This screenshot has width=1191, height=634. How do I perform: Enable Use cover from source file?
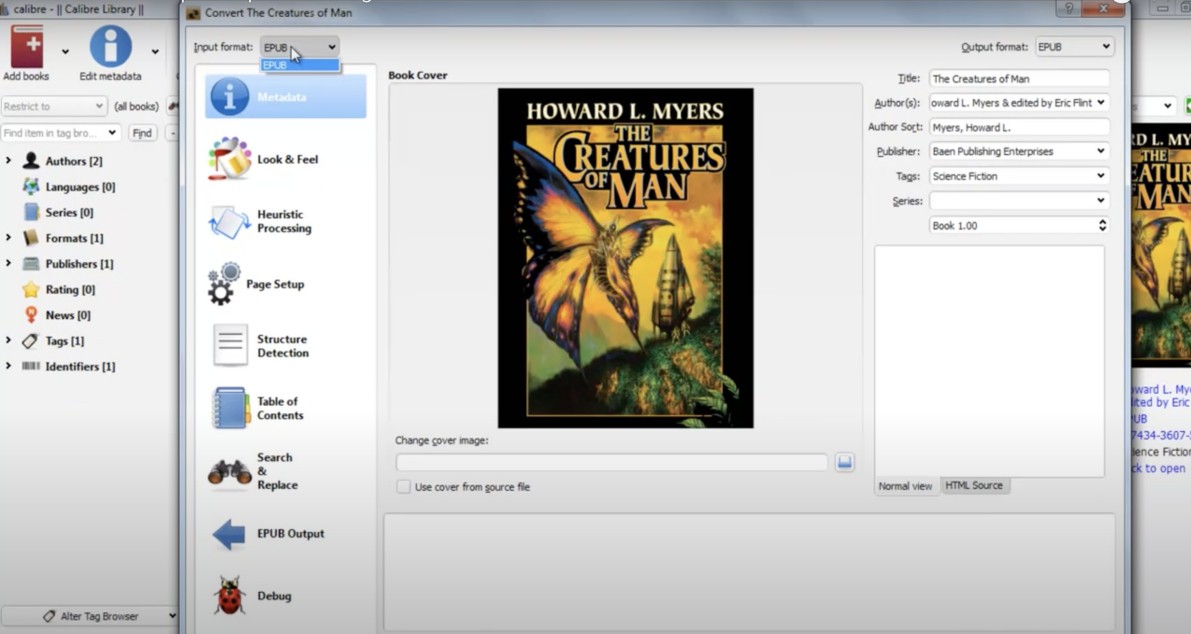coord(403,487)
